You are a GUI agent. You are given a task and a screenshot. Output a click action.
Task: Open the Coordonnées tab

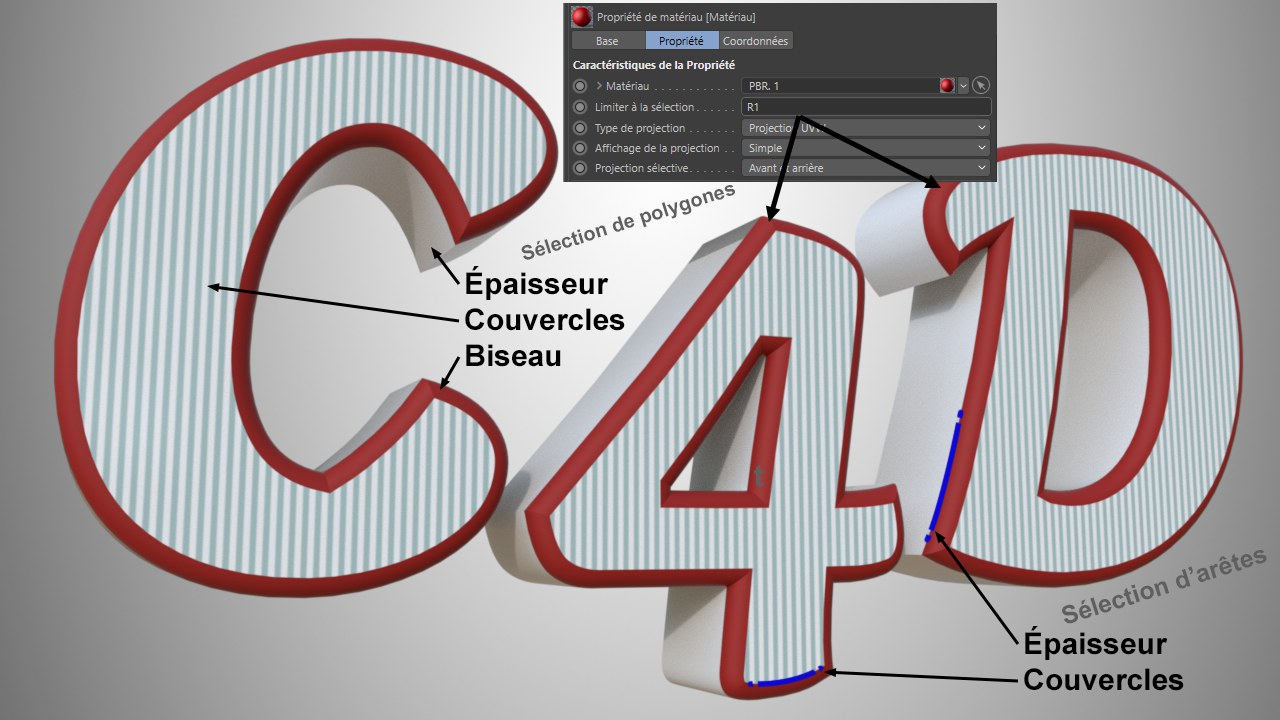coord(756,41)
